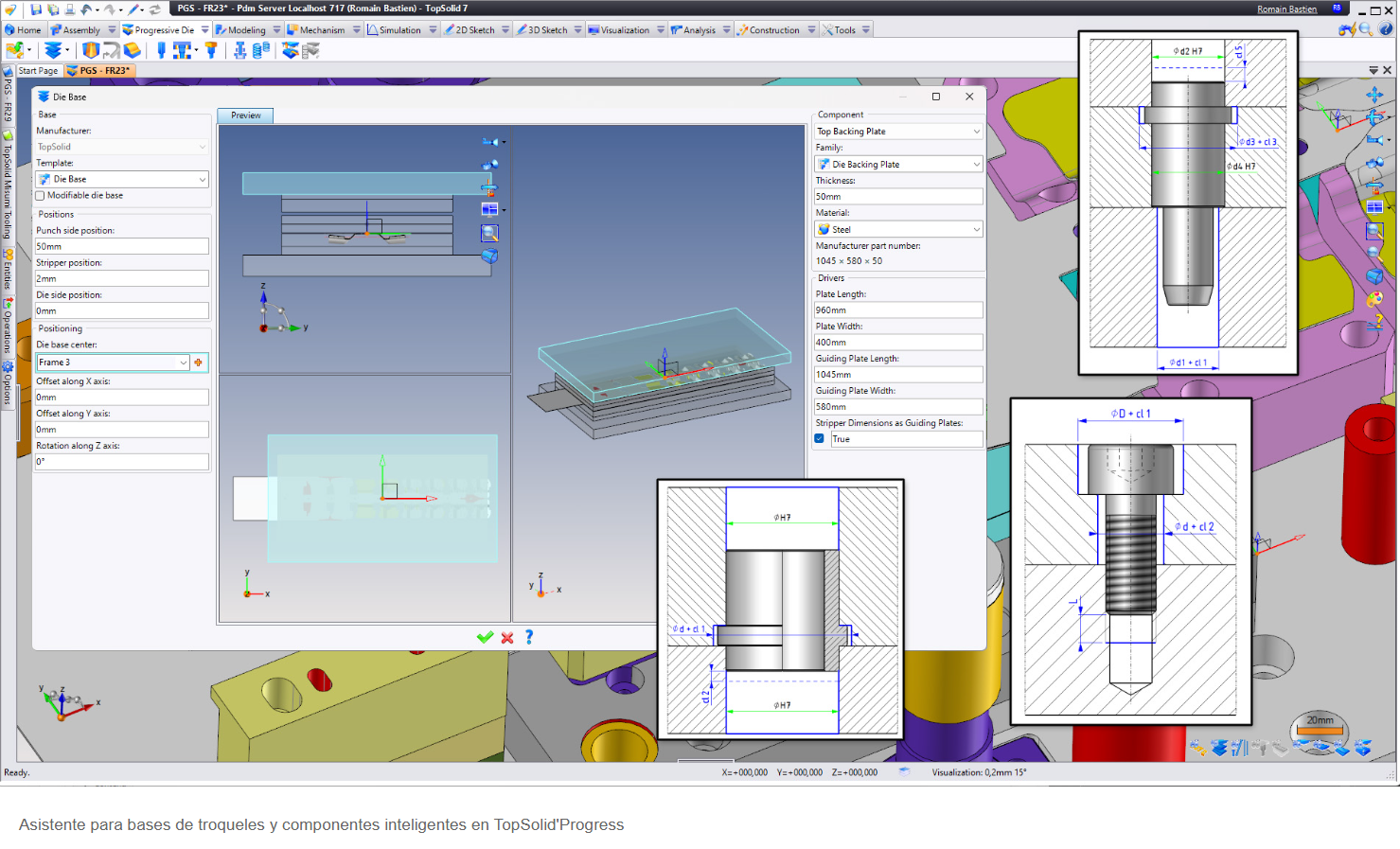Click the Undo arrow icon
This screenshot has width=1400, height=849.
87,9
